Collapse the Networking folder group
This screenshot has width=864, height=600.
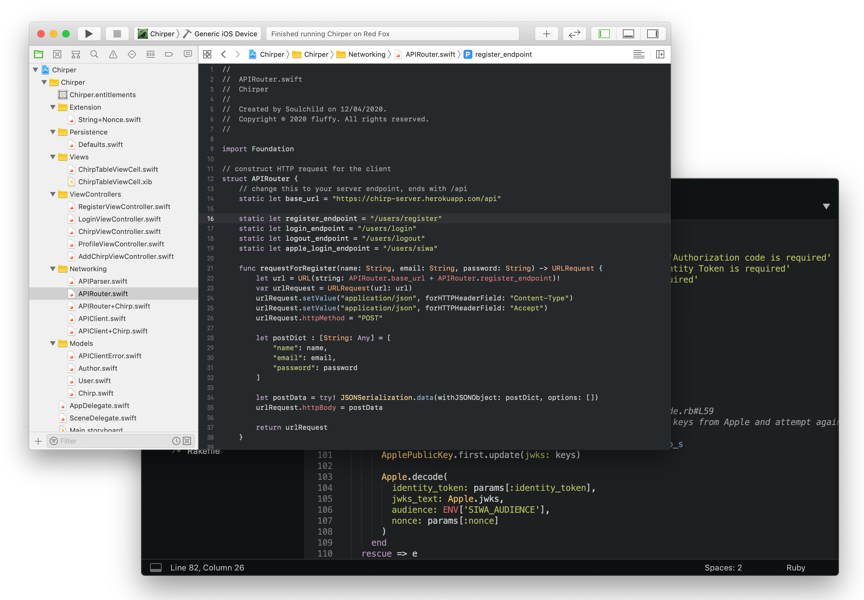[x=53, y=269]
